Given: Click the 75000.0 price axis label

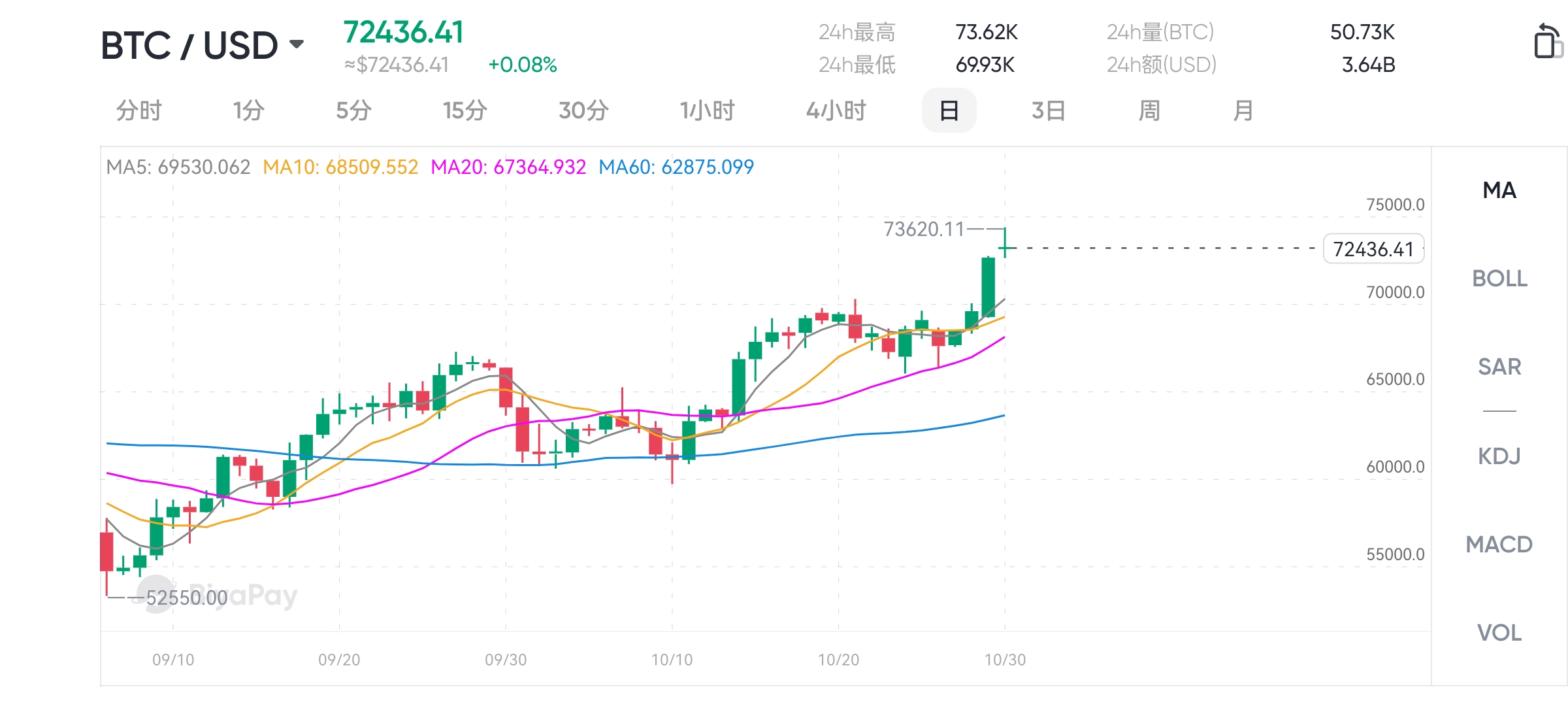Looking at the screenshot, I should pyautogui.click(x=1396, y=205).
